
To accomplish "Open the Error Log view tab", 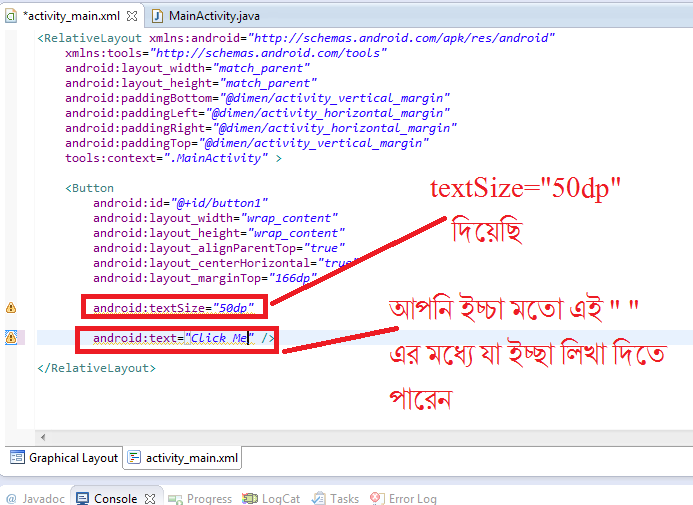I will tap(403, 498).
